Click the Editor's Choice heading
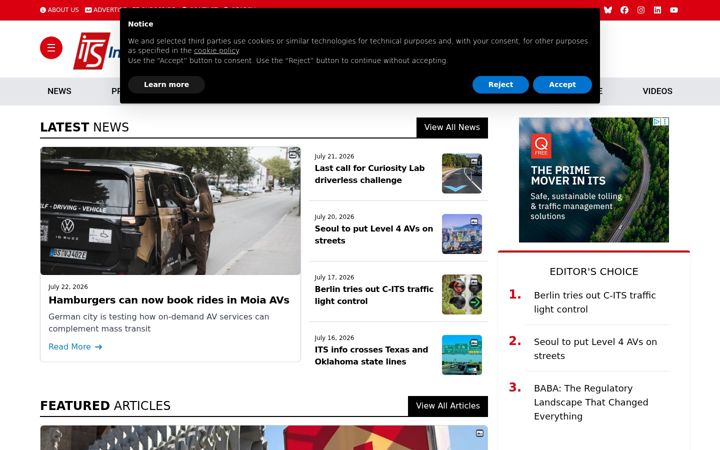This screenshot has height=450, width=720. (x=594, y=271)
